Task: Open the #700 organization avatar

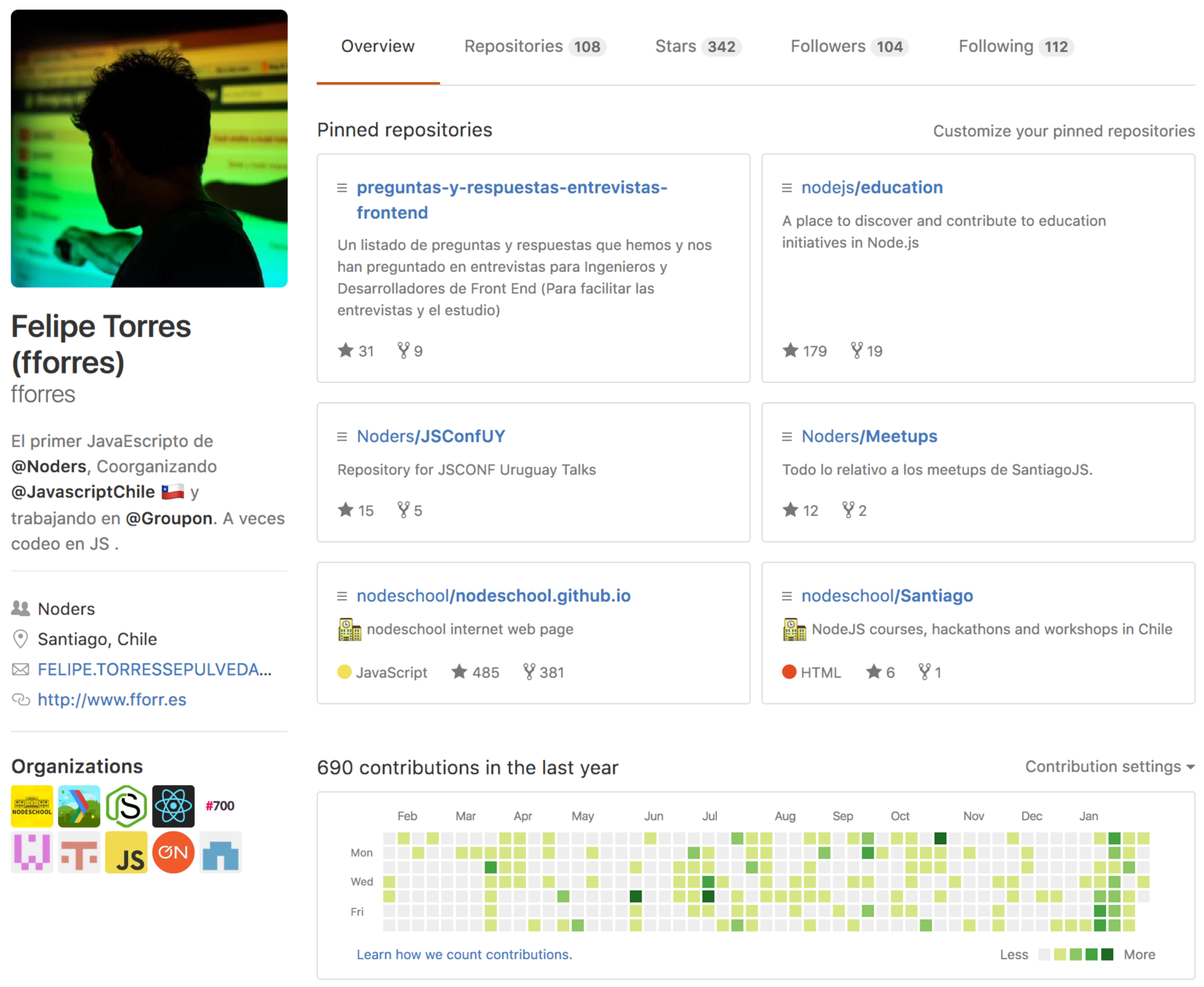Action: (220, 806)
